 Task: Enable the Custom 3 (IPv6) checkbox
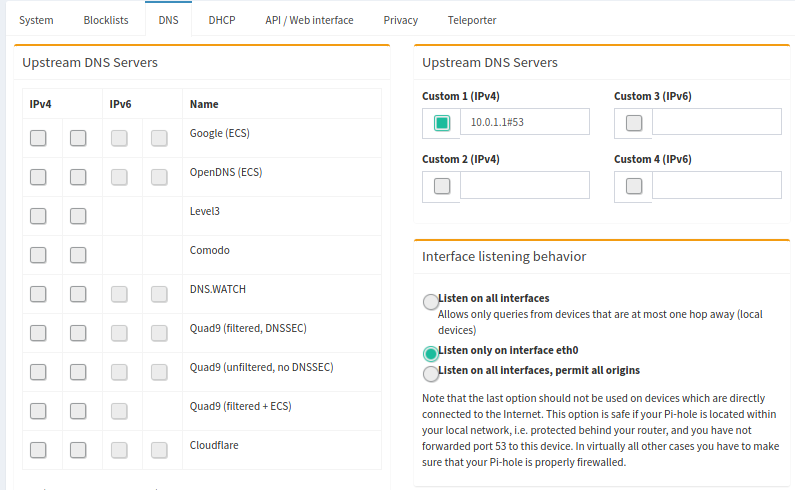(x=634, y=123)
